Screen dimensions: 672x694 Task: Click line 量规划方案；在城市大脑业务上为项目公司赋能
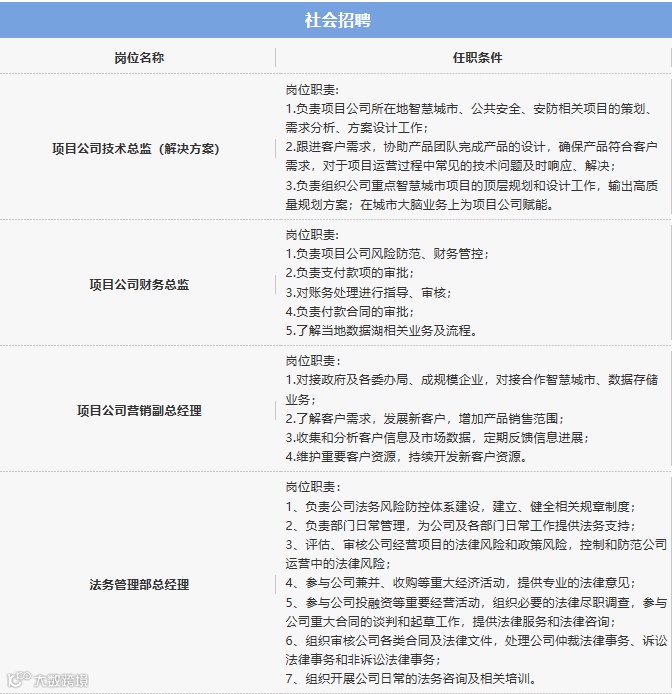(419, 204)
